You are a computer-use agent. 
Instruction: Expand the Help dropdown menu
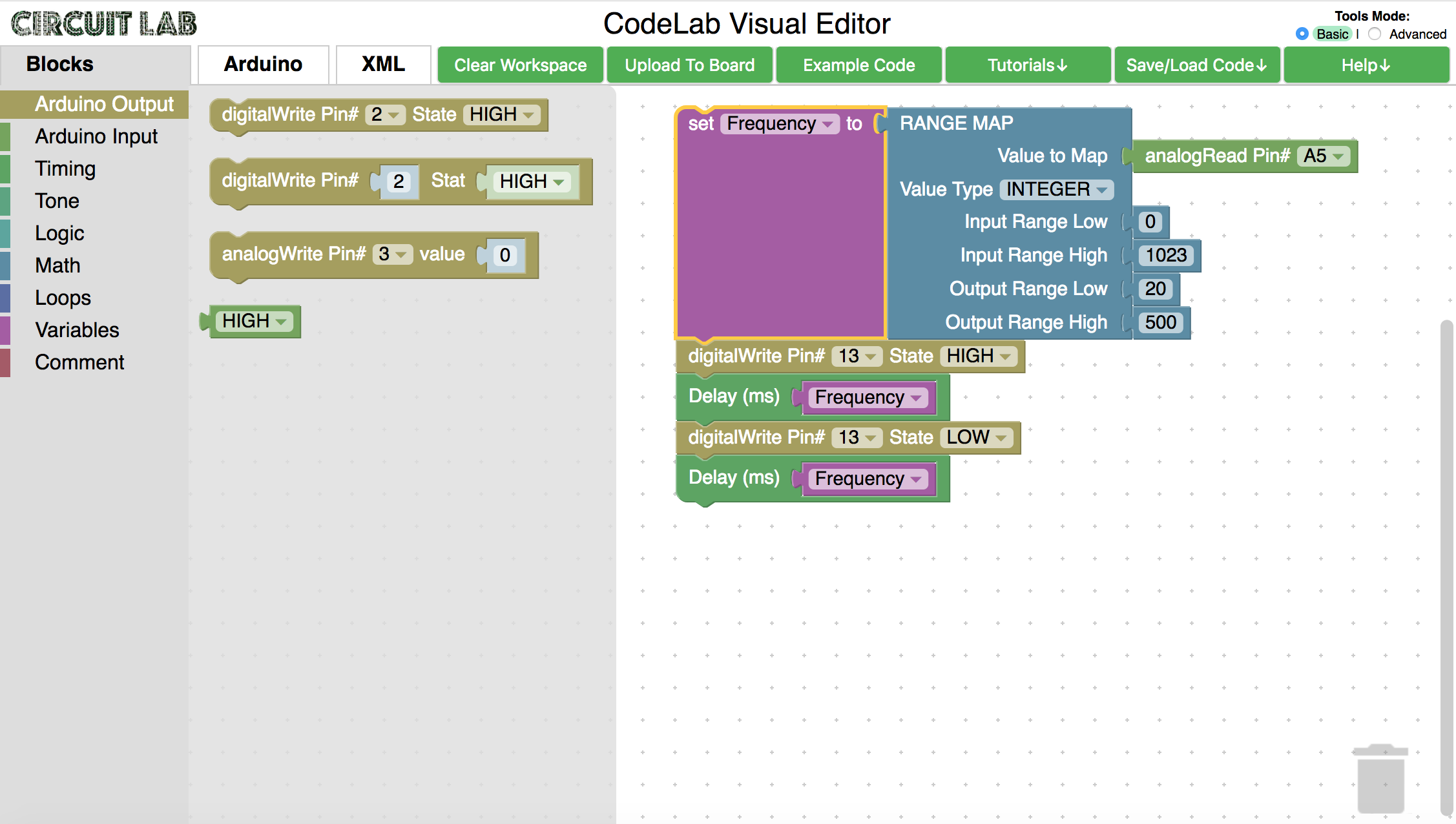pos(1366,65)
